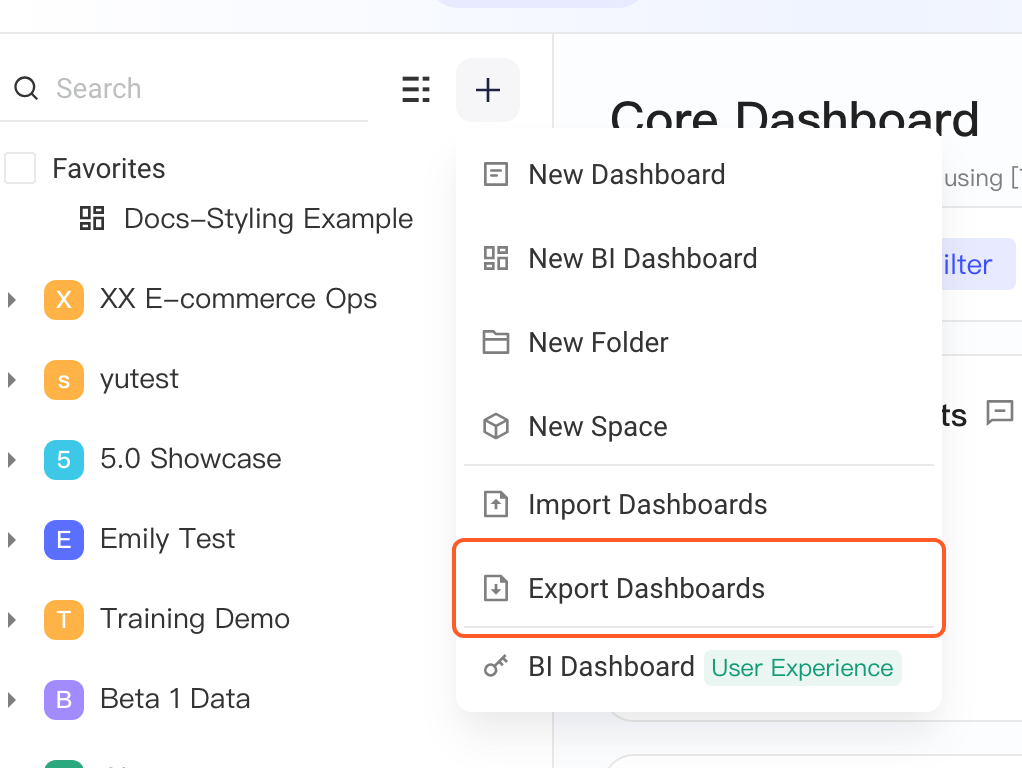Select Import Dashboards menu item
The image size is (1022, 768).
click(699, 504)
